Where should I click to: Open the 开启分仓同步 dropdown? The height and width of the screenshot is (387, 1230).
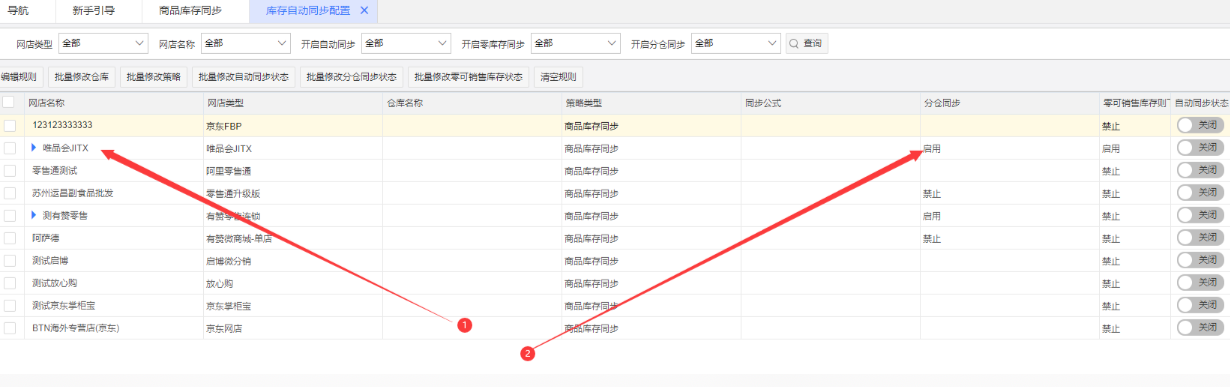tap(735, 43)
